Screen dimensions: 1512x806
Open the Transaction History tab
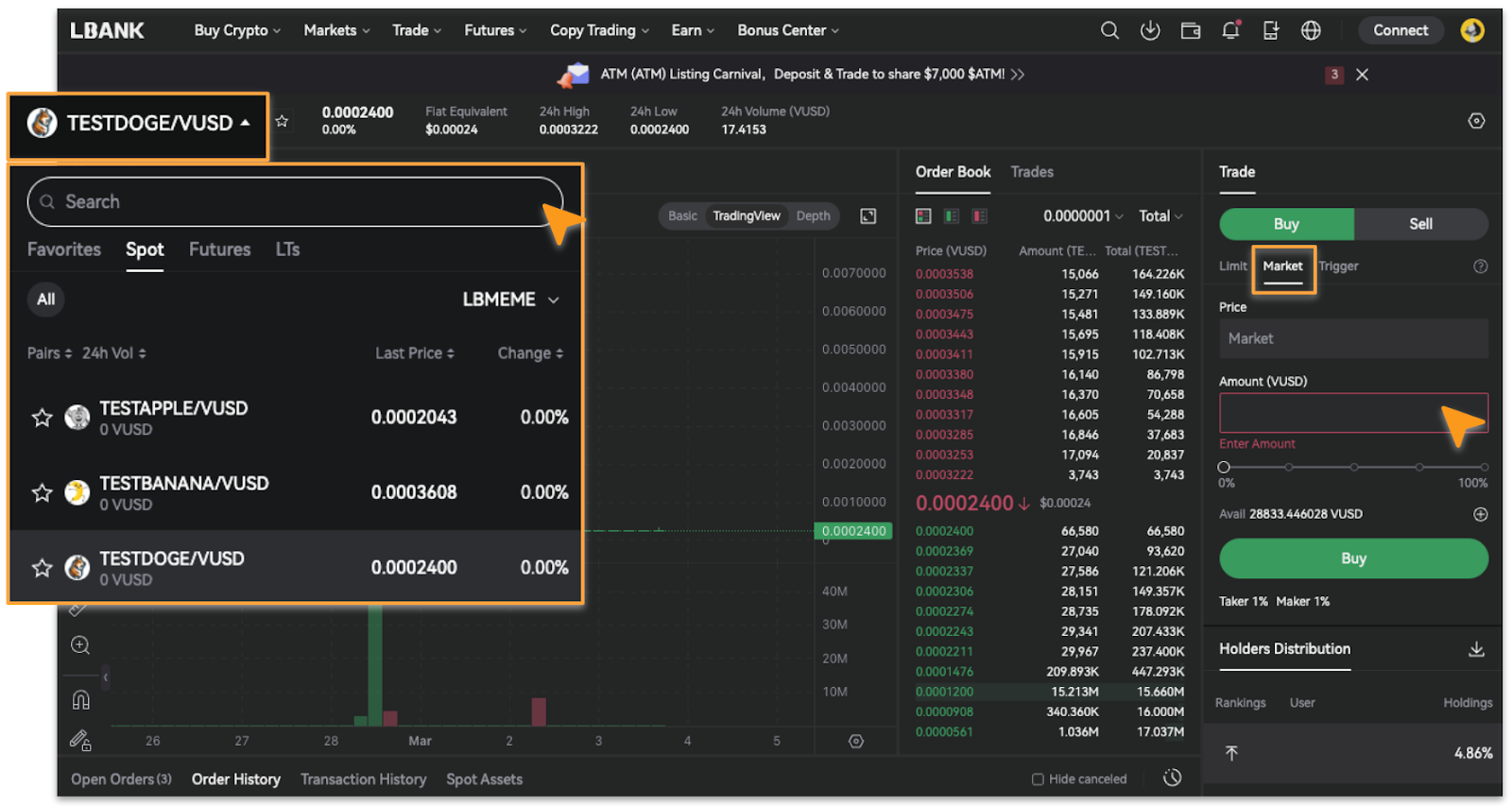363,780
